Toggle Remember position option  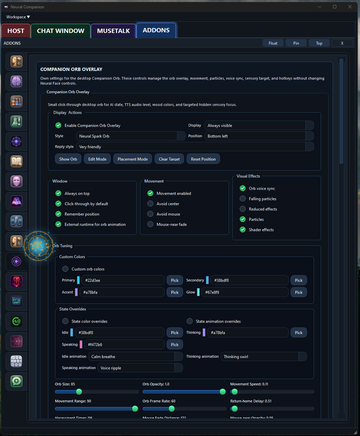click(x=58, y=214)
